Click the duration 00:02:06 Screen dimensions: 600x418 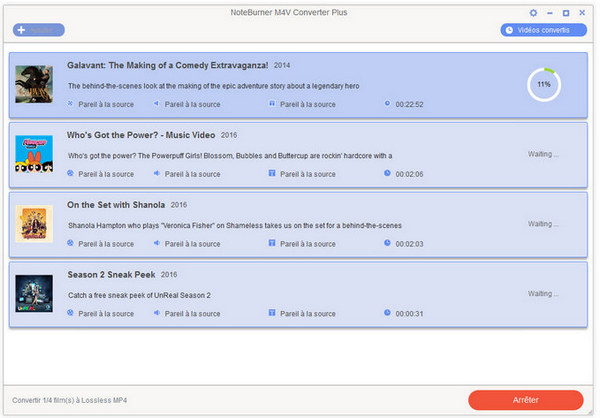(409, 174)
